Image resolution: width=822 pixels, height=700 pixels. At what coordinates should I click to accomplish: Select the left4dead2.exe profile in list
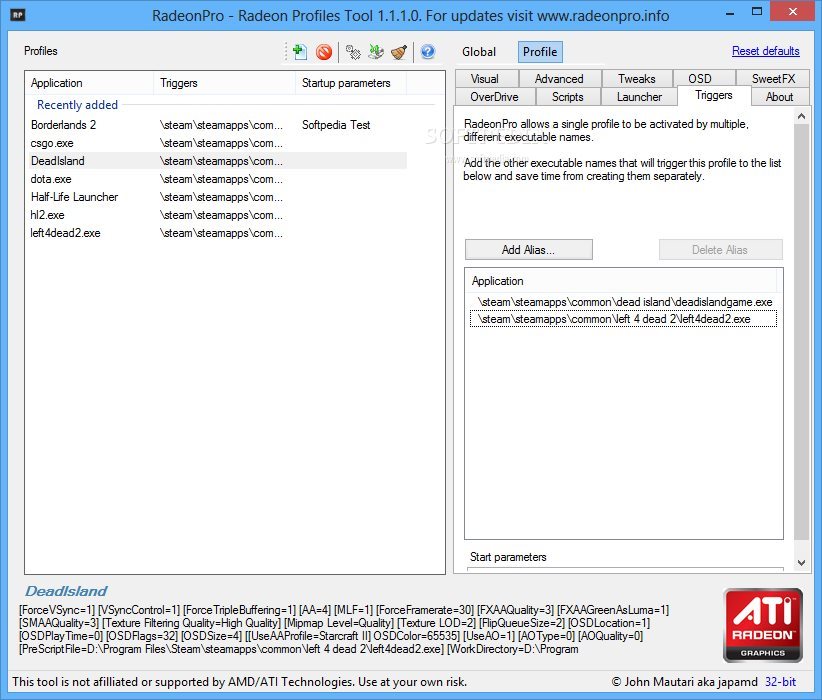(65, 233)
